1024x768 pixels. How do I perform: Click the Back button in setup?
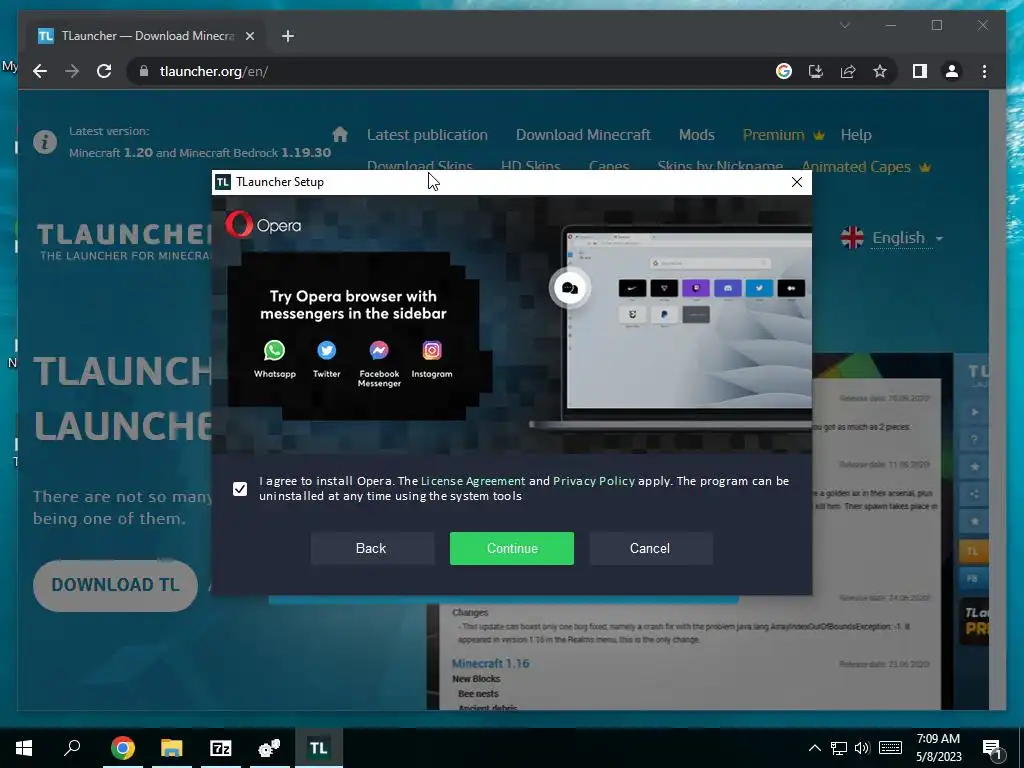(x=371, y=548)
